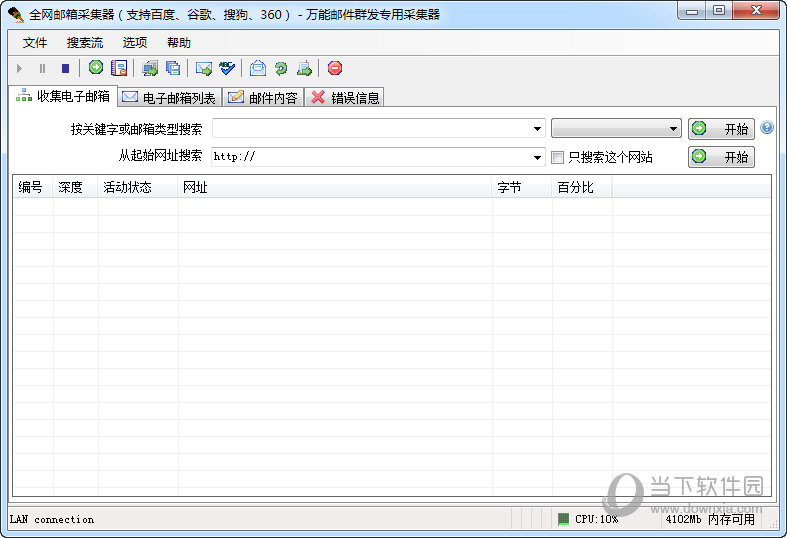Expand the starting URL dropdown arrow
The image size is (787, 538).
538,158
